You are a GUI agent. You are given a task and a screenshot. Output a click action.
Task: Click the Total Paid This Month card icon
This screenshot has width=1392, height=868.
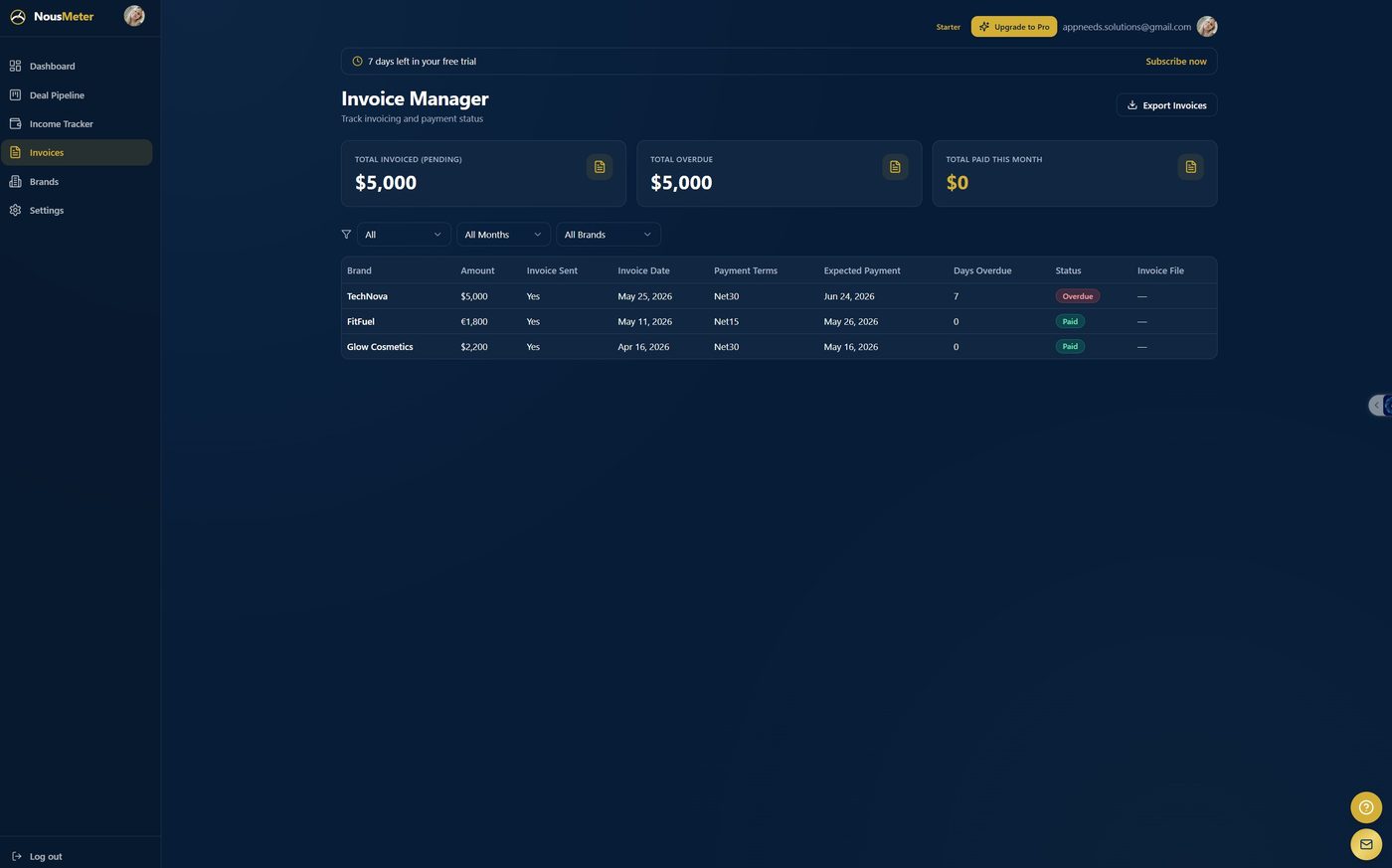coord(1190,167)
